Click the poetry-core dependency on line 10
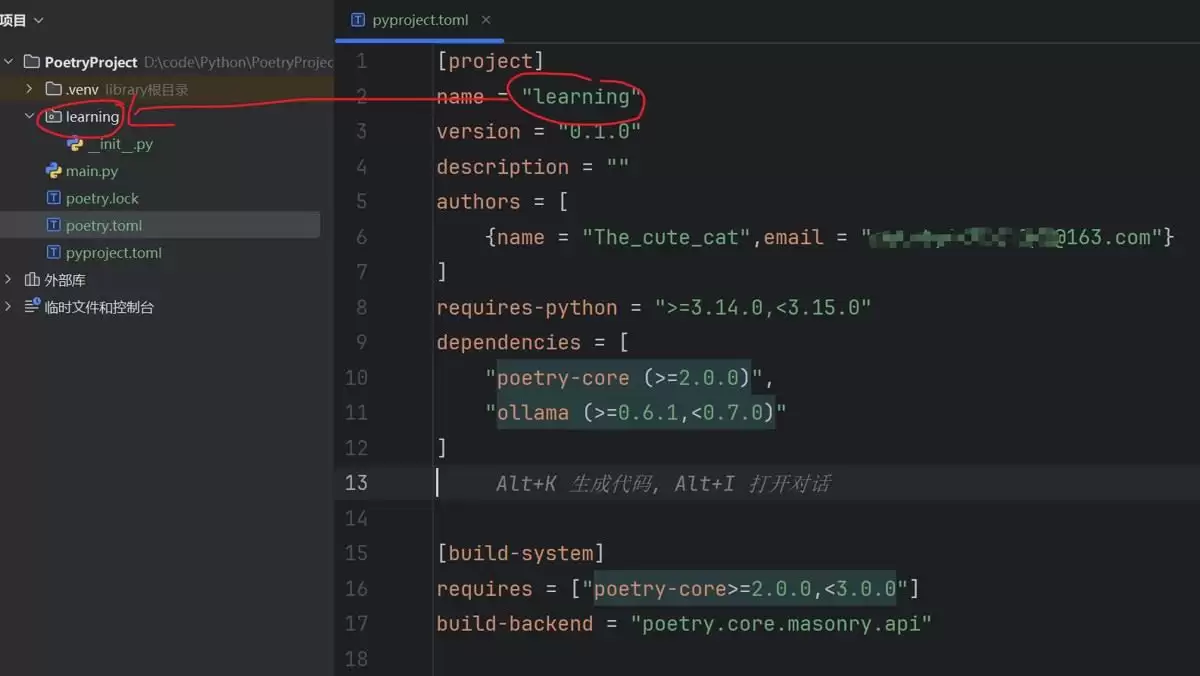This screenshot has width=1200, height=676. pos(624,377)
